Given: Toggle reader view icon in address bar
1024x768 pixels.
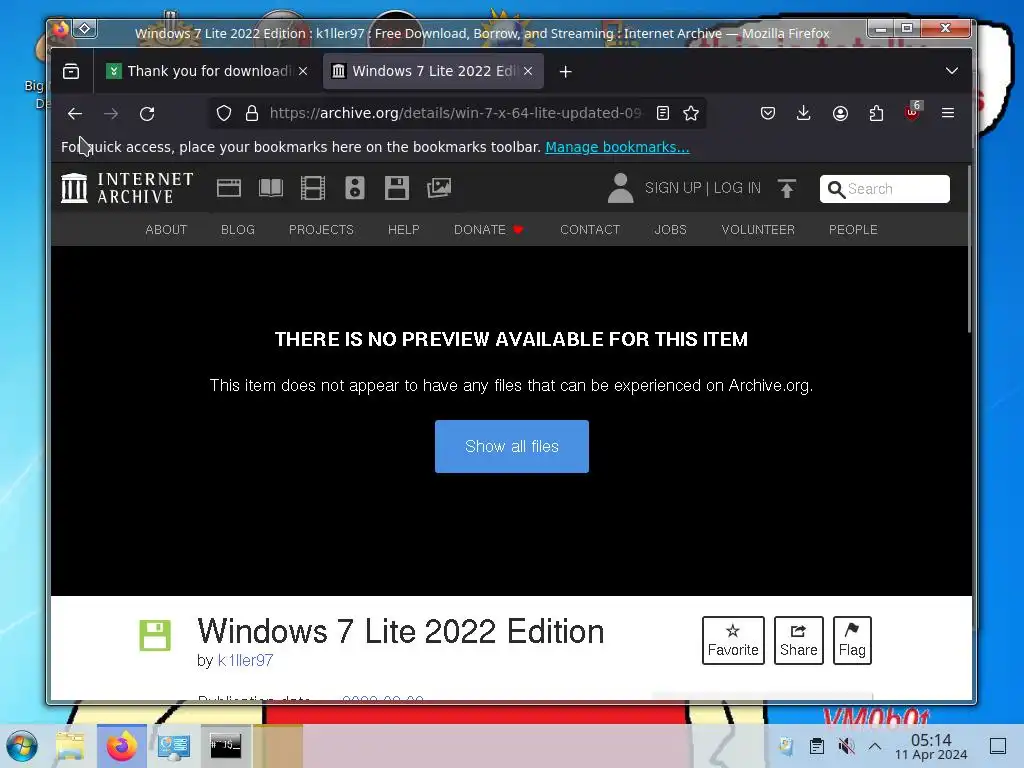Looking at the screenshot, I should coord(663,114).
